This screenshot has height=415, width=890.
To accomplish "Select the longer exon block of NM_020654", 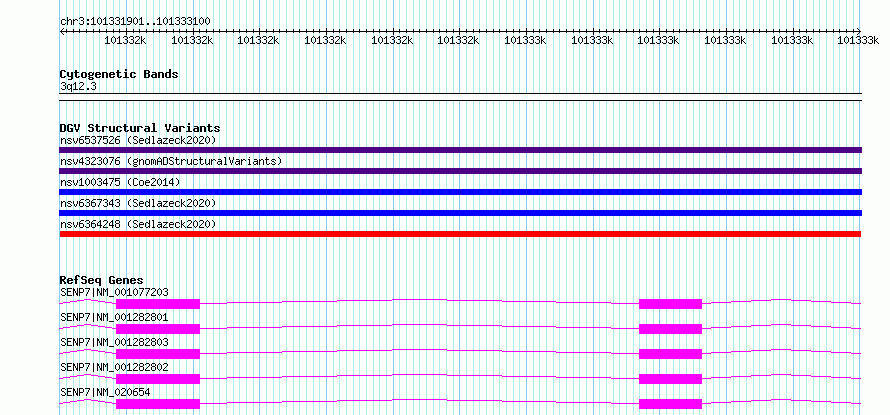I will point(158,404).
